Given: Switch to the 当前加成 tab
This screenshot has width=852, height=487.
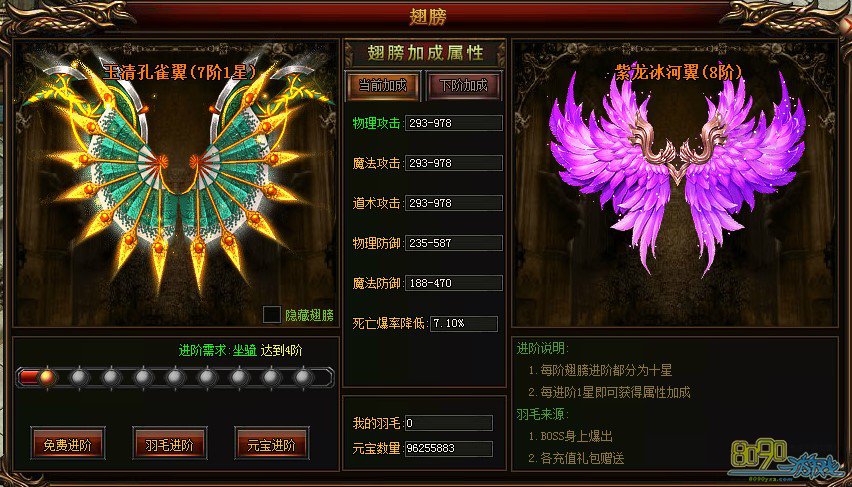Looking at the screenshot, I should (383, 86).
